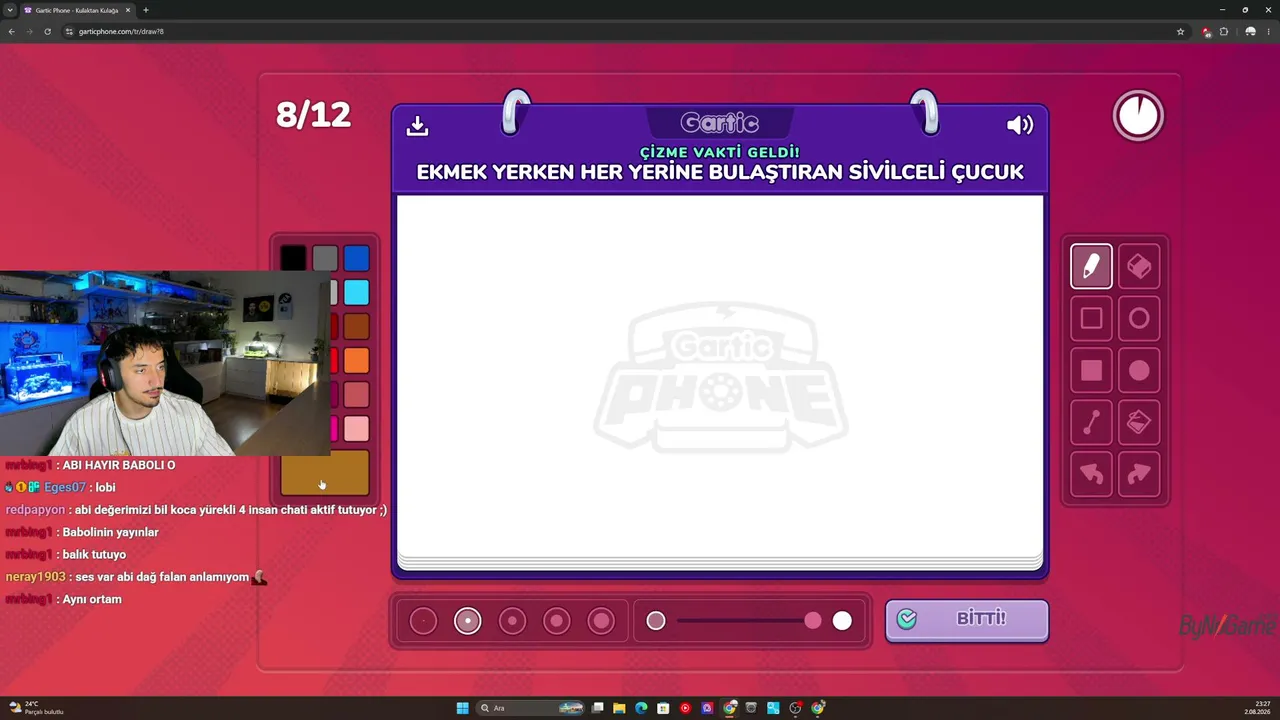
Task: Choose the hollow circle shape tool
Action: click(x=1139, y=319)
